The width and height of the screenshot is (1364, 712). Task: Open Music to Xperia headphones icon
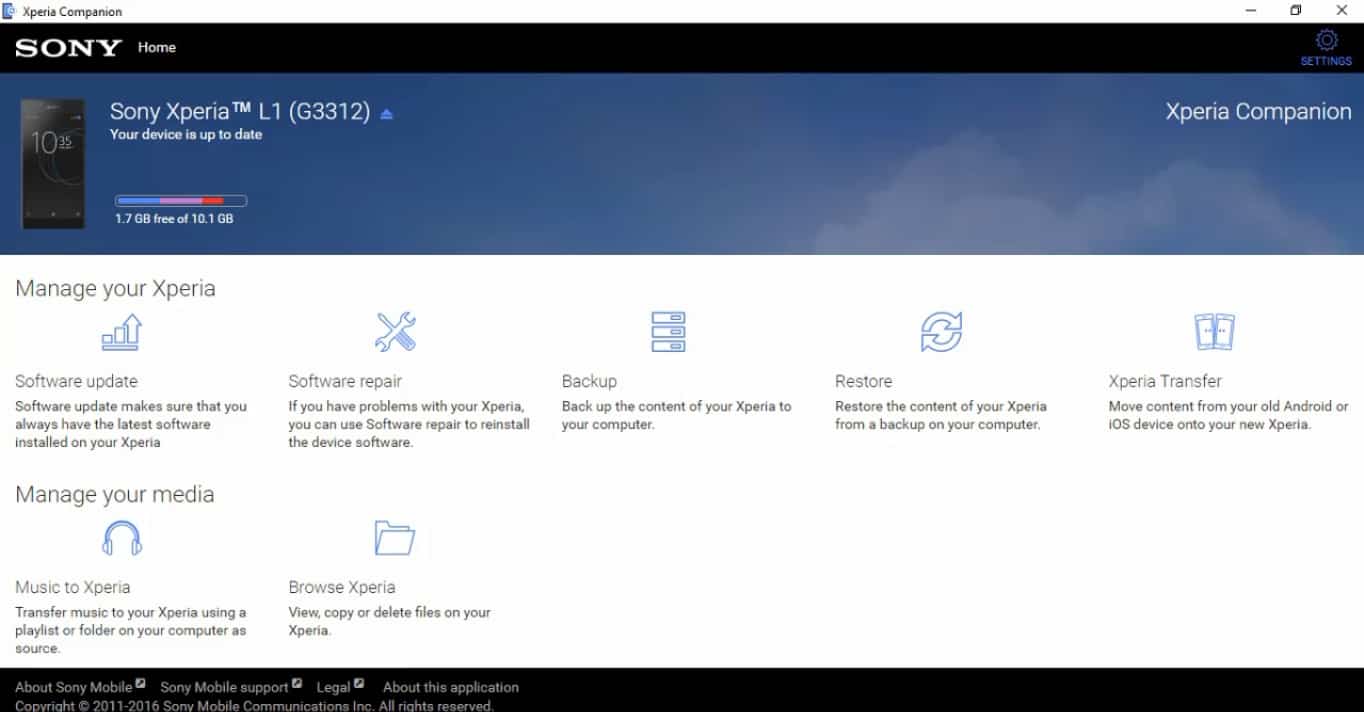[122, 538]
